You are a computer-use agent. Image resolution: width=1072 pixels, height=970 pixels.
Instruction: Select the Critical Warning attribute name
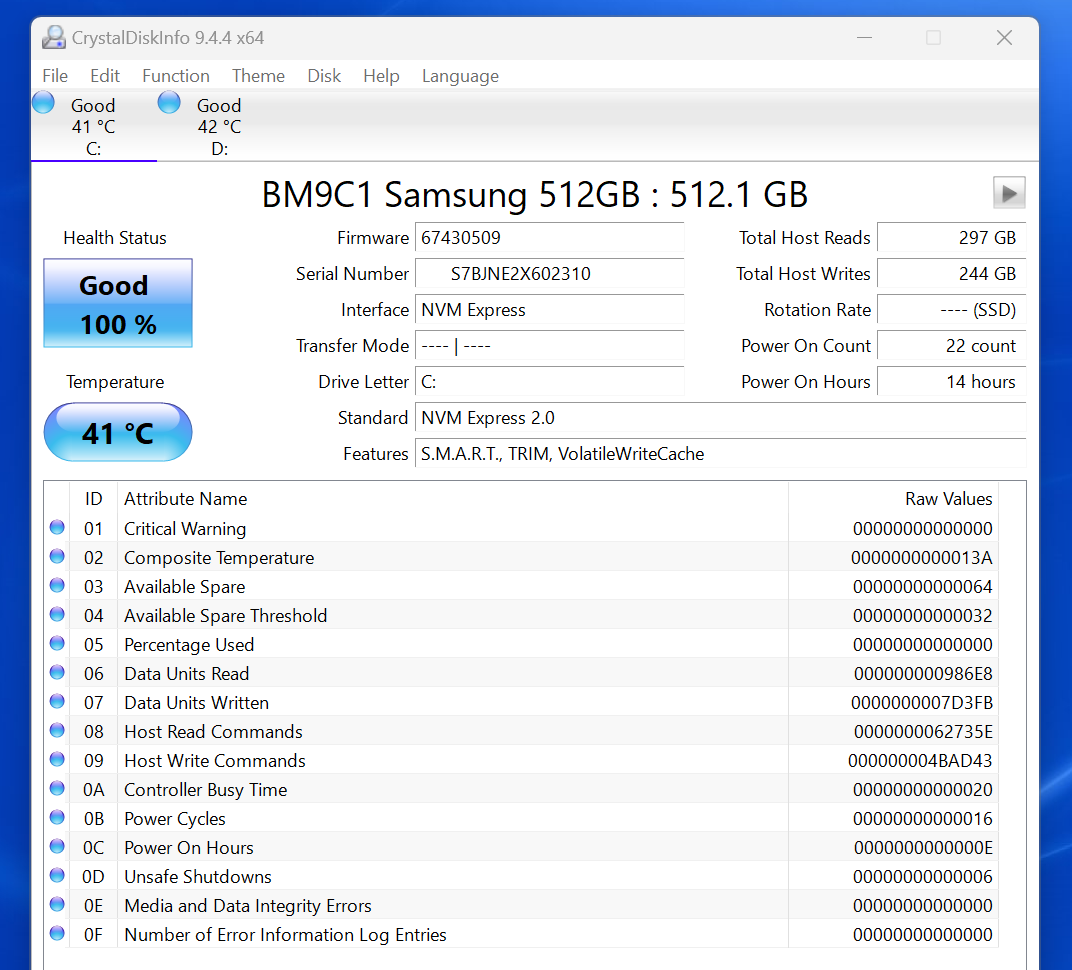[185, 528]
